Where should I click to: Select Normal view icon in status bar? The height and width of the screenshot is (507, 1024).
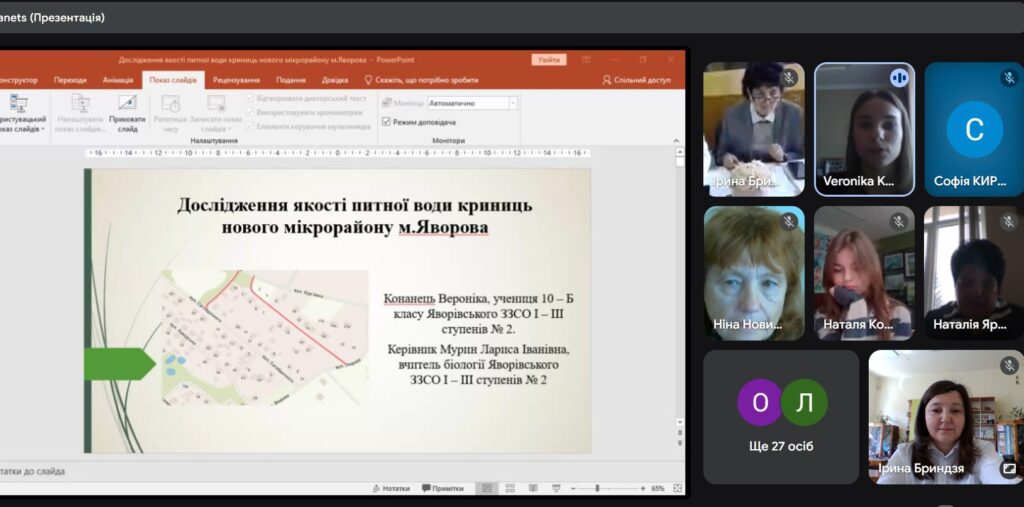[x=486, y=488]
